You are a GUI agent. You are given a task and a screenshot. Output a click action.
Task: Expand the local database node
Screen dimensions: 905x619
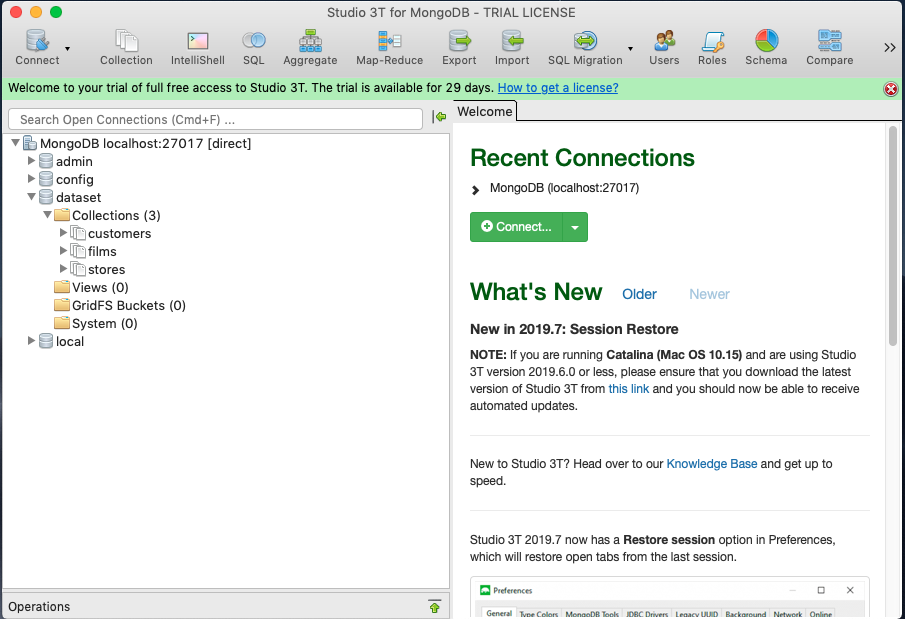pos(32,341)
